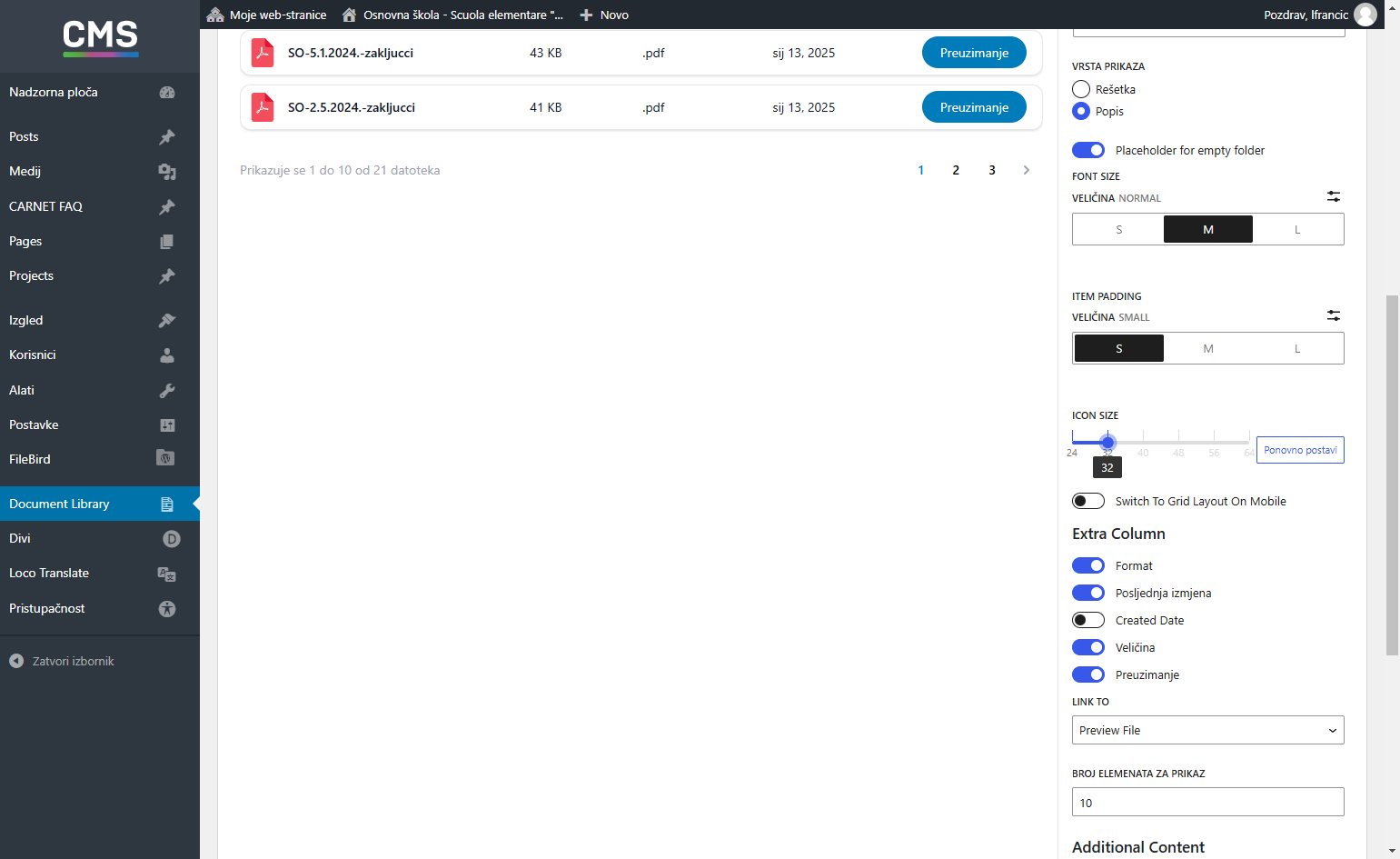Click the PDF icon for SO-2.5.2024.-zakljucci
Screen dimensions: 1400x859
(263, 107)
